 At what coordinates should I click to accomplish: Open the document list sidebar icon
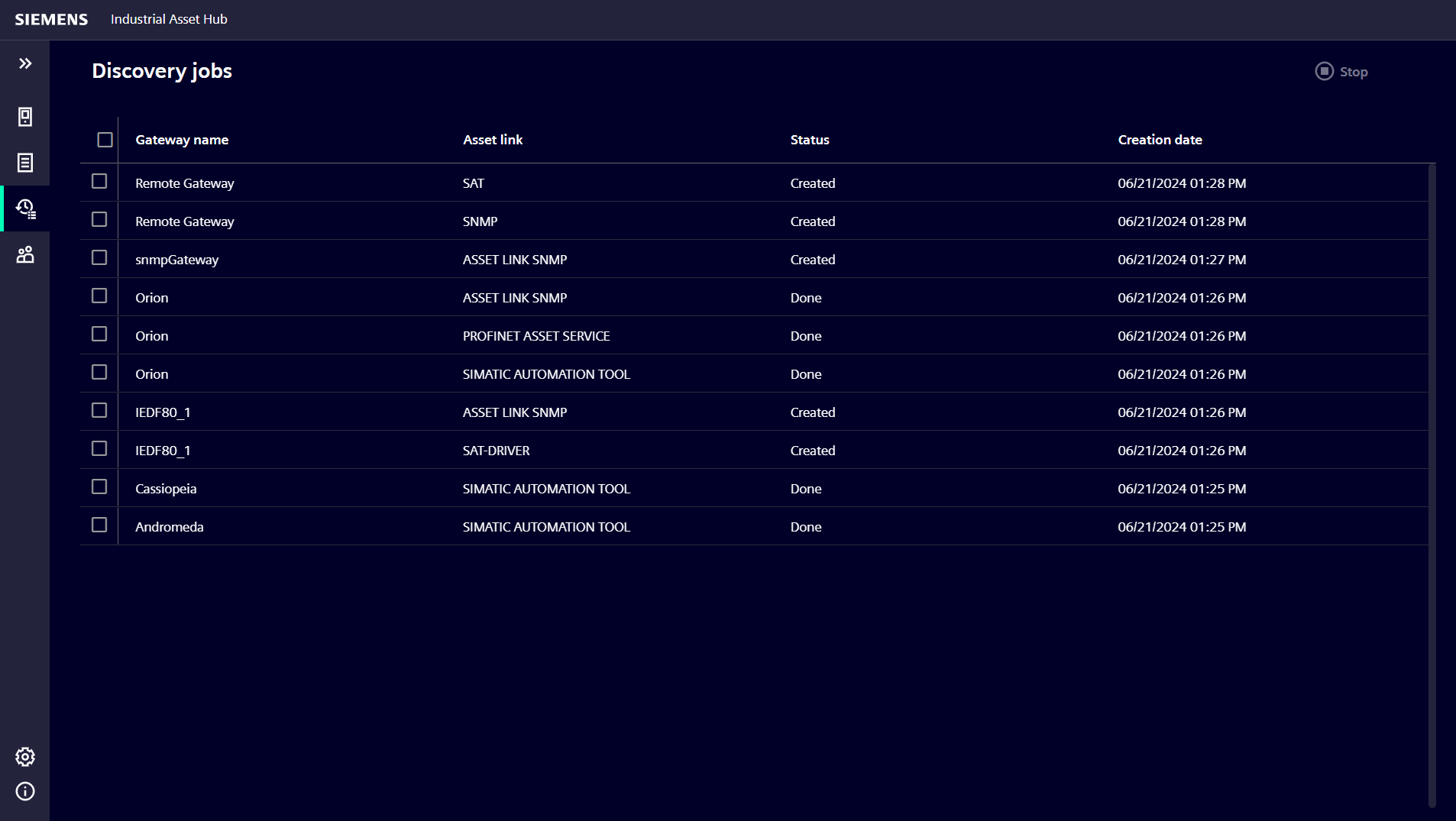coord(25,163)
